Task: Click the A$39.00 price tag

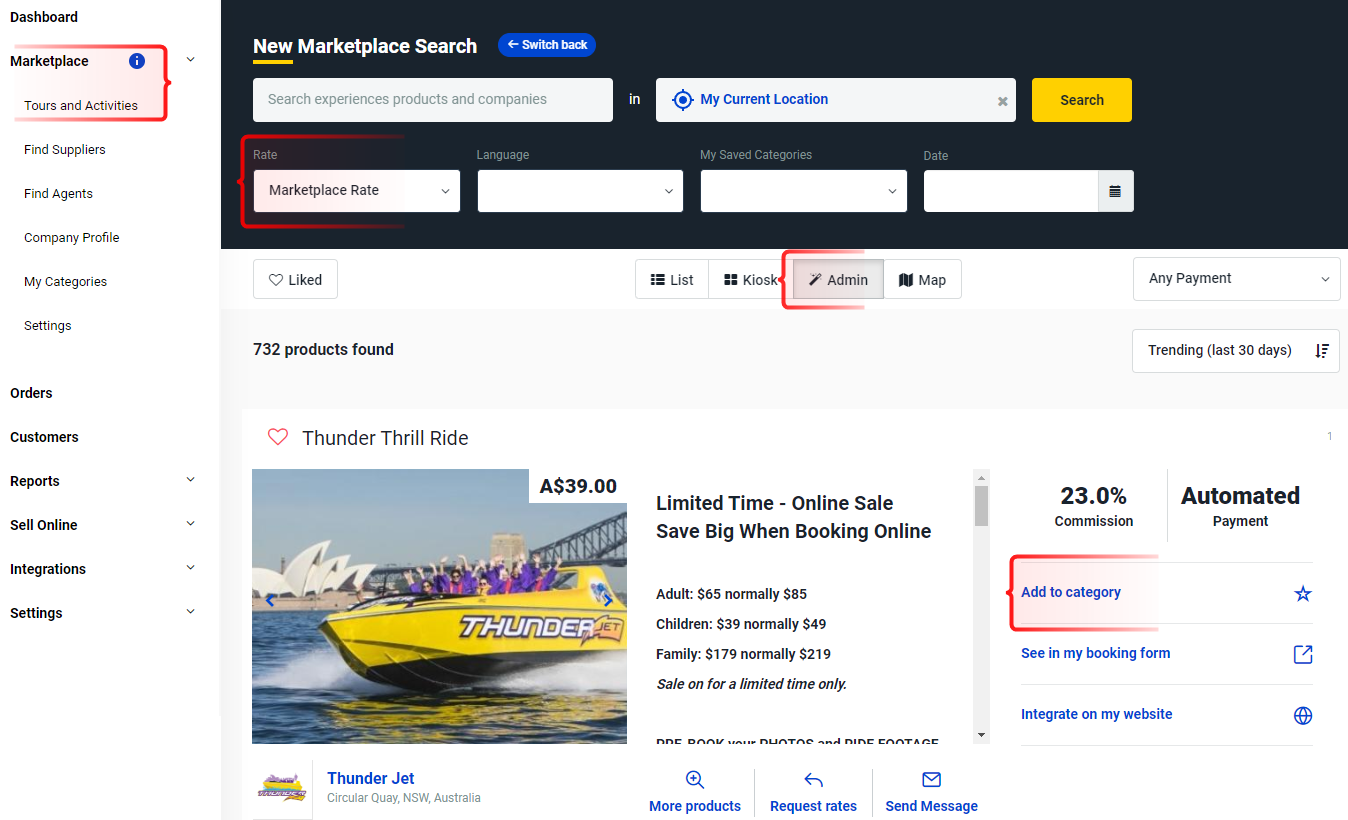Action: pos(578,487)
